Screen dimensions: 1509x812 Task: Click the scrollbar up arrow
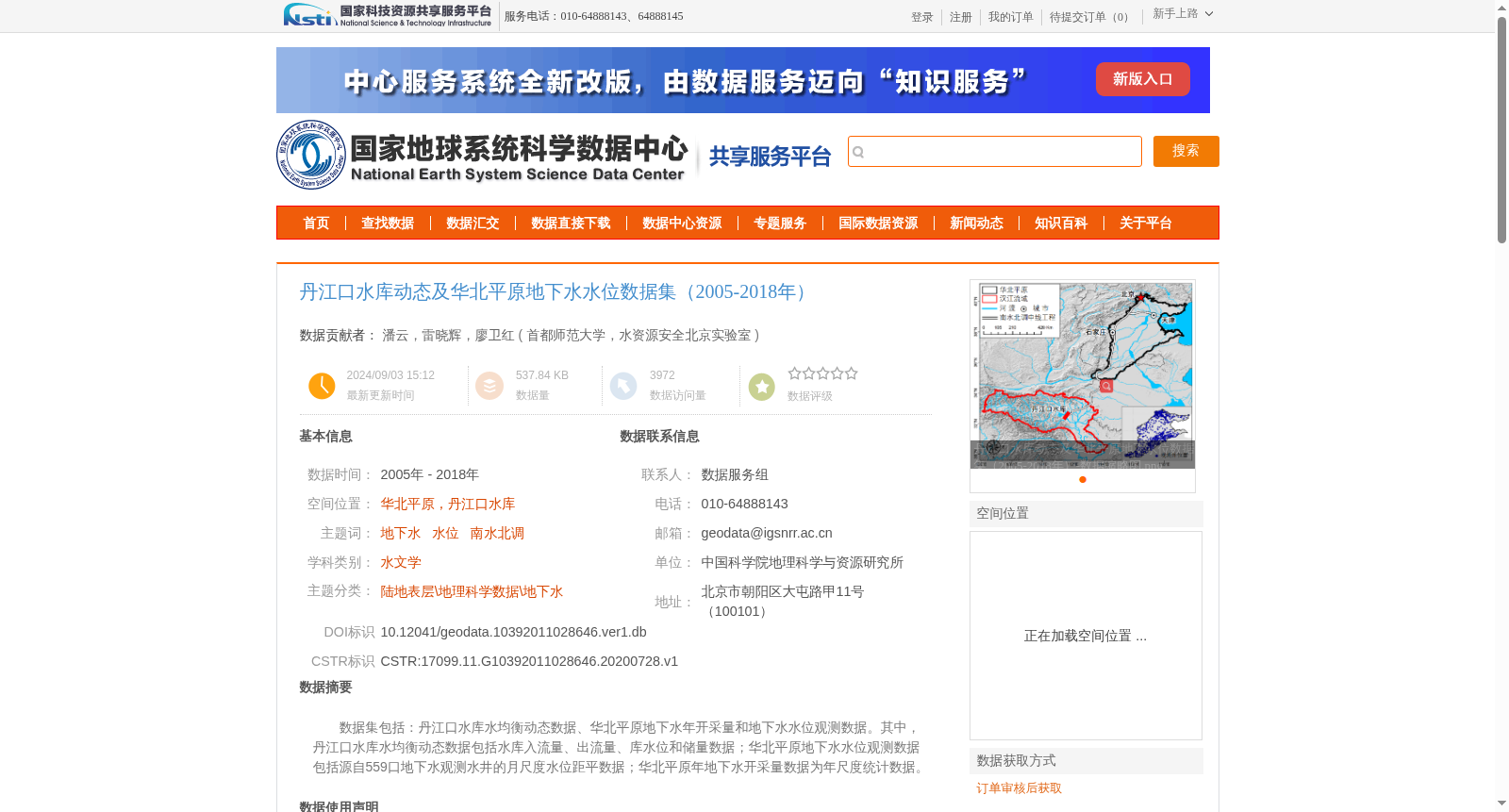pos(1501,8)
